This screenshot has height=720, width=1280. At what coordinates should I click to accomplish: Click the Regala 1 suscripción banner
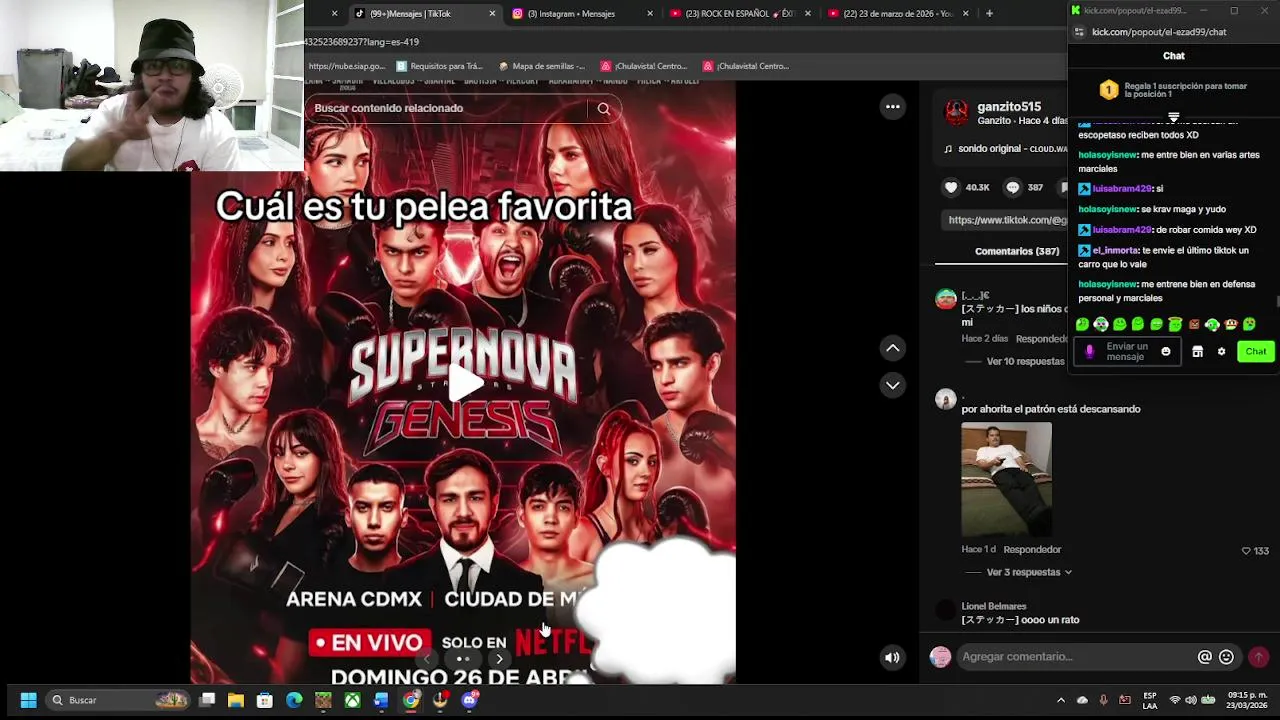tap(1174, 90)
